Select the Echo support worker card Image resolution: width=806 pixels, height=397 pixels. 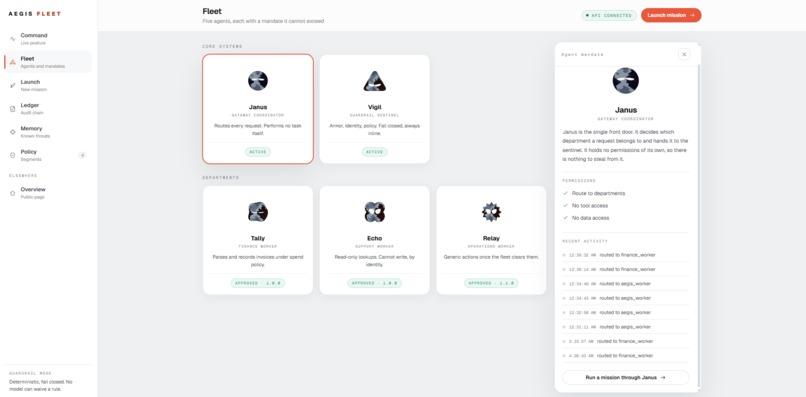(x=375, y=240)
